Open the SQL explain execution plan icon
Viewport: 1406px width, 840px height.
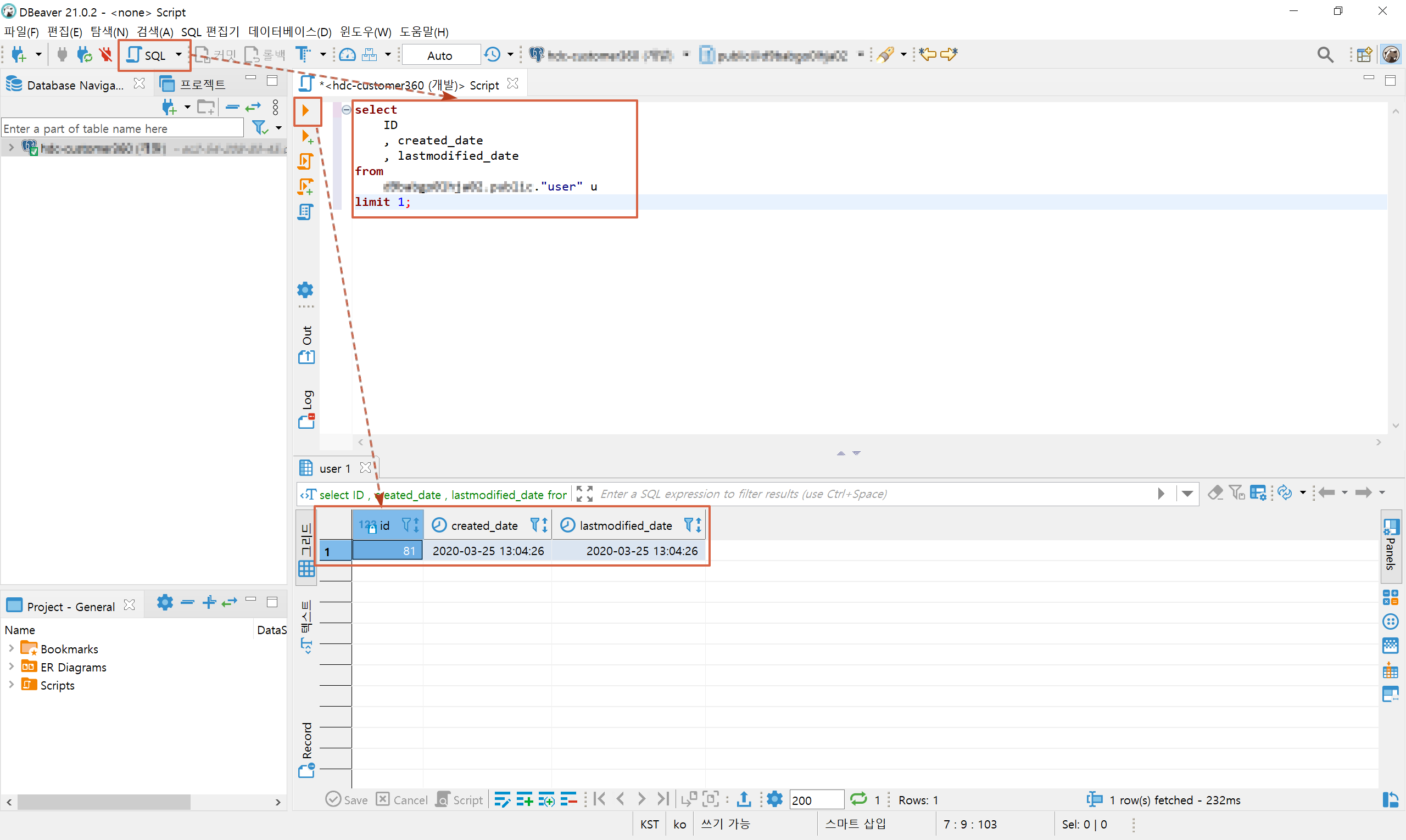coord(306,212)
